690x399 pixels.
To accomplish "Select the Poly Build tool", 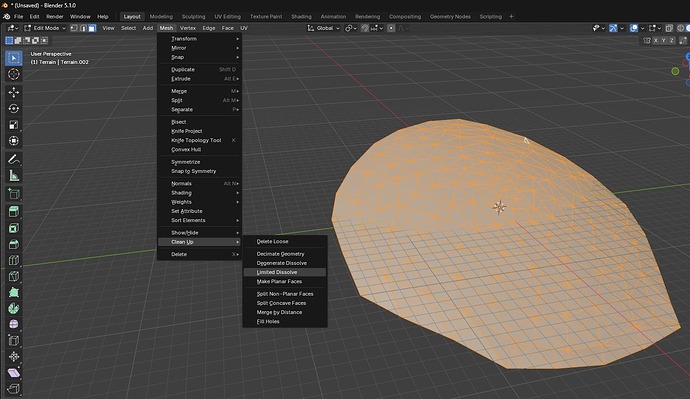I will [x=14, y=292].
